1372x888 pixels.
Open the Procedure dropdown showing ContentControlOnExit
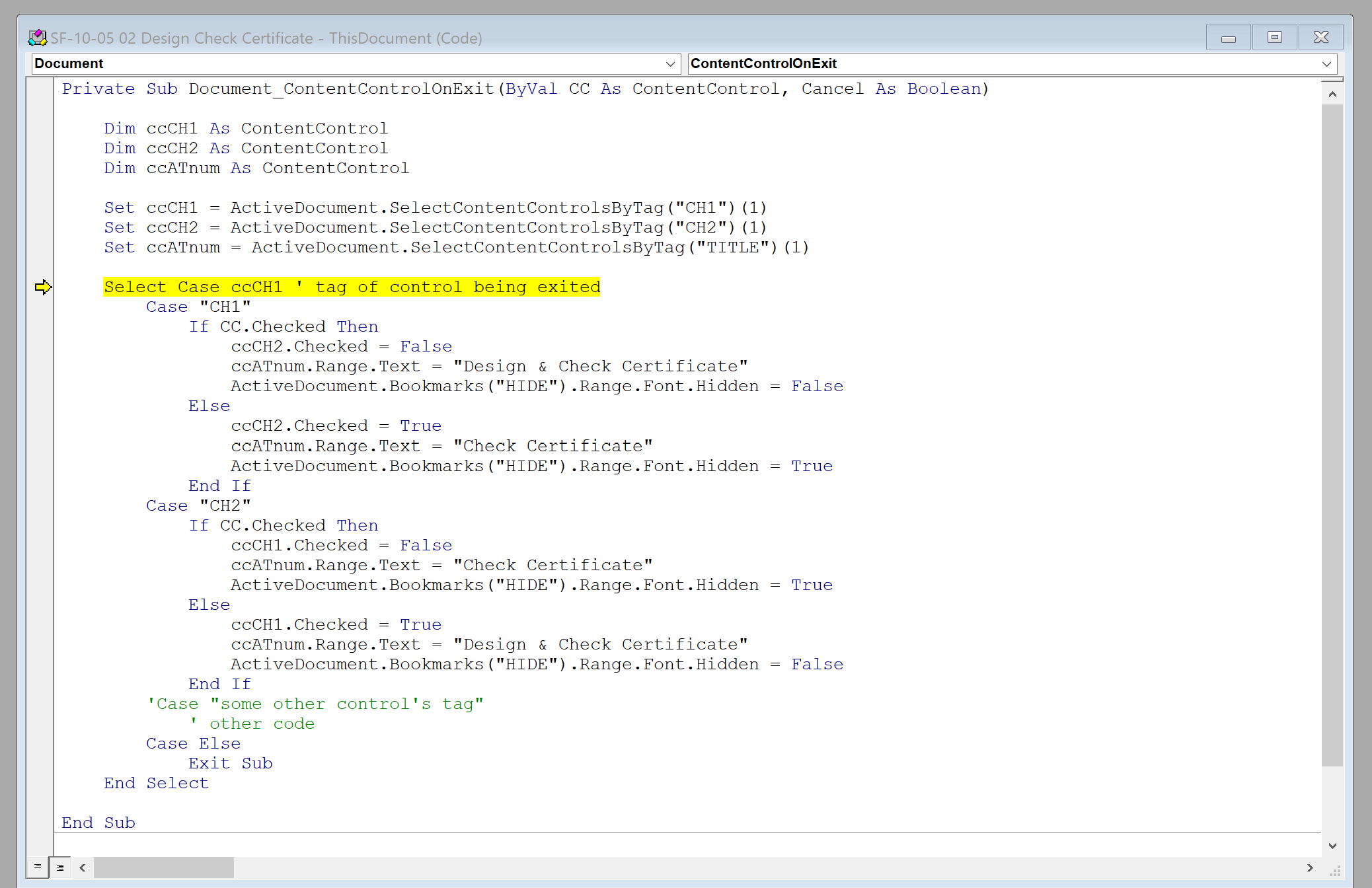click(1326, 64)
